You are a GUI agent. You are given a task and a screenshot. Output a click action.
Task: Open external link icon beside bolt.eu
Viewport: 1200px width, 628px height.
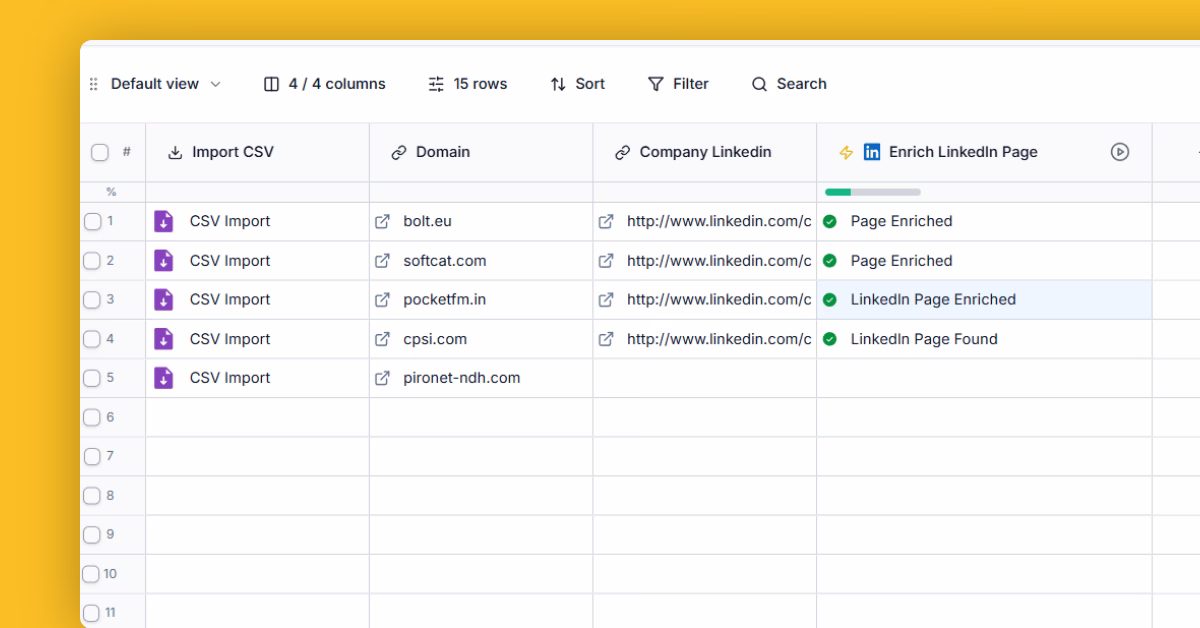click(x=382, y=221)
